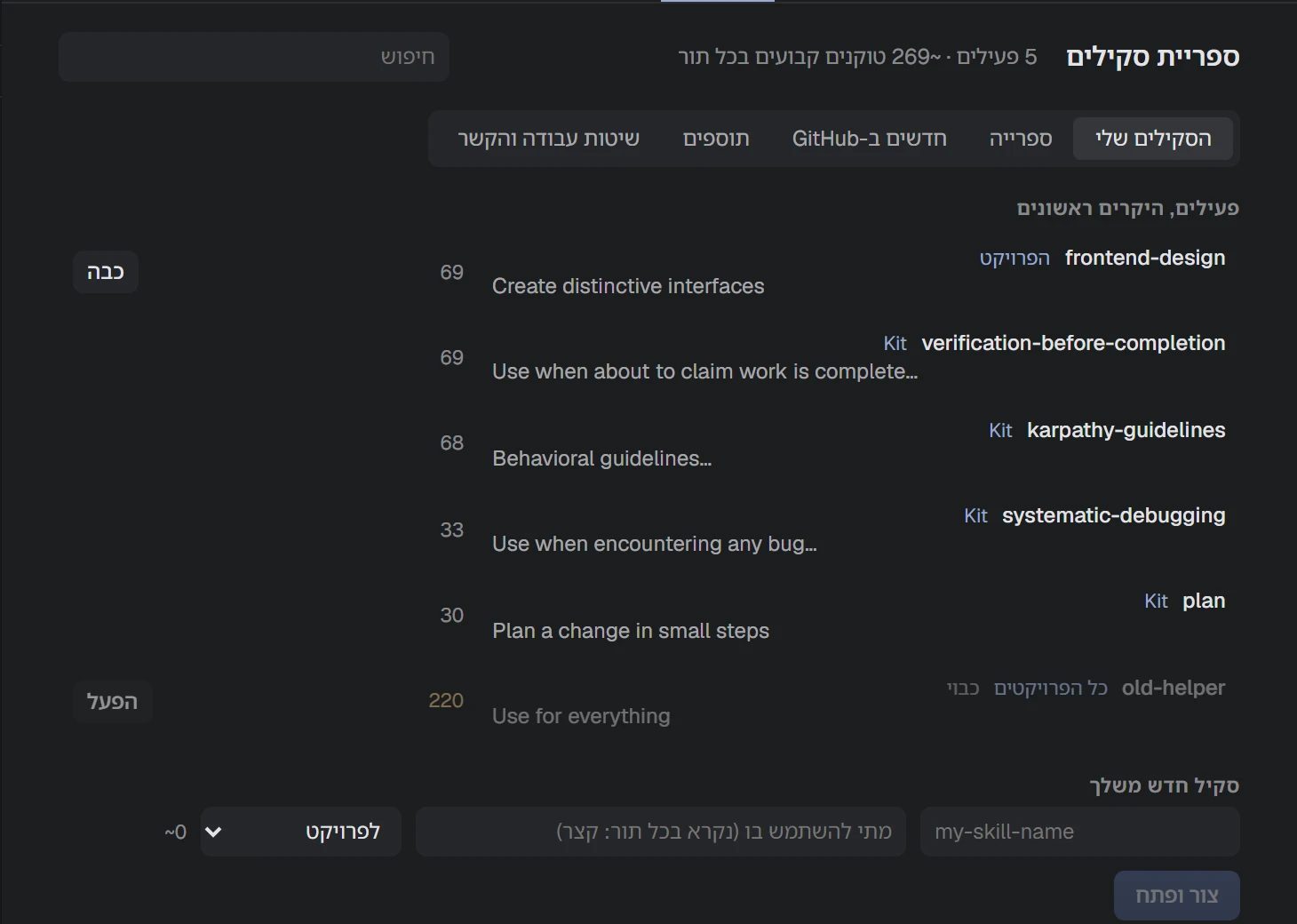Enable old-helper with the הפעל button
The height and width of the screenshot is (924, 1297).
[112, 702]
